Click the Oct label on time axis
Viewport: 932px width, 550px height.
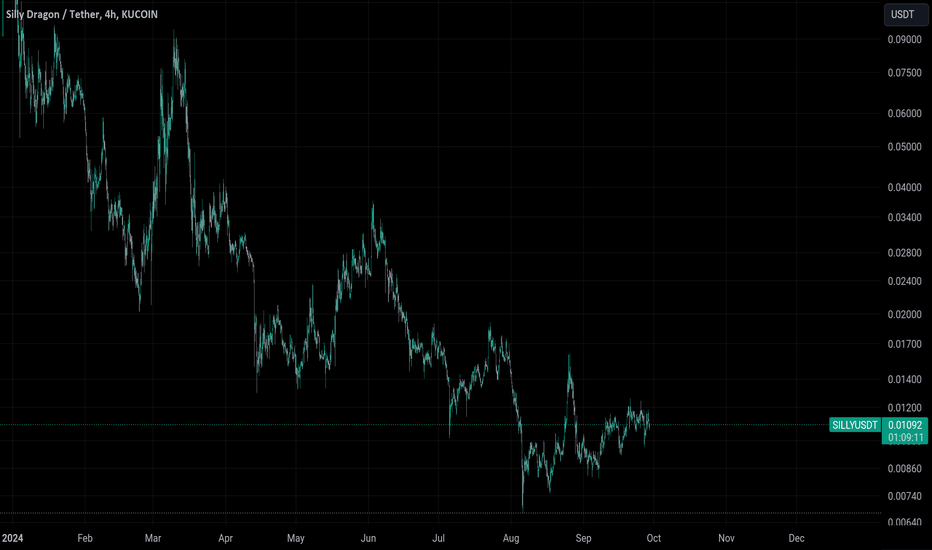click(x=653, y=538)
